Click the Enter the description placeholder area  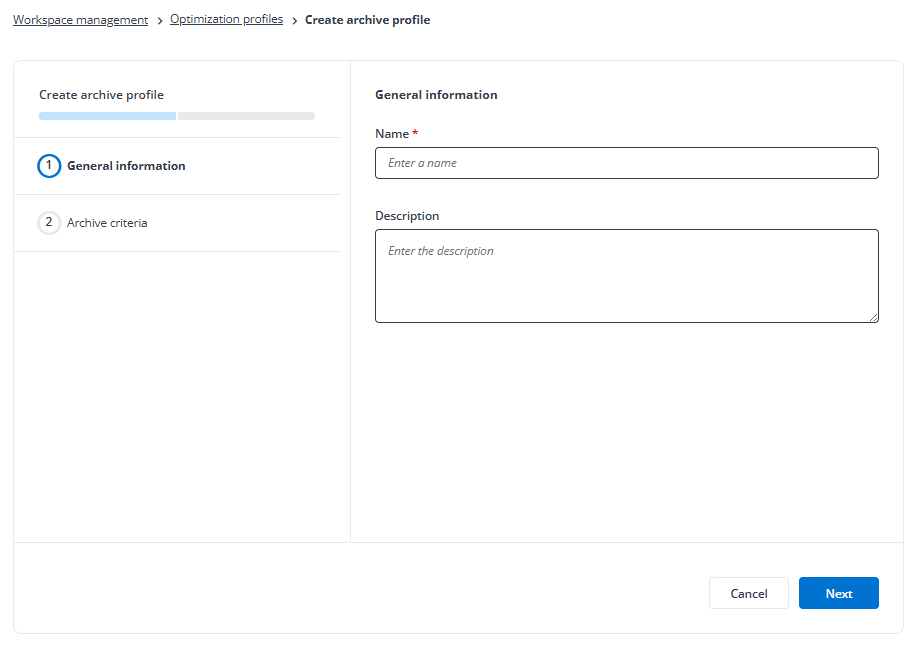pyautogui.click(x=626, y=275)
